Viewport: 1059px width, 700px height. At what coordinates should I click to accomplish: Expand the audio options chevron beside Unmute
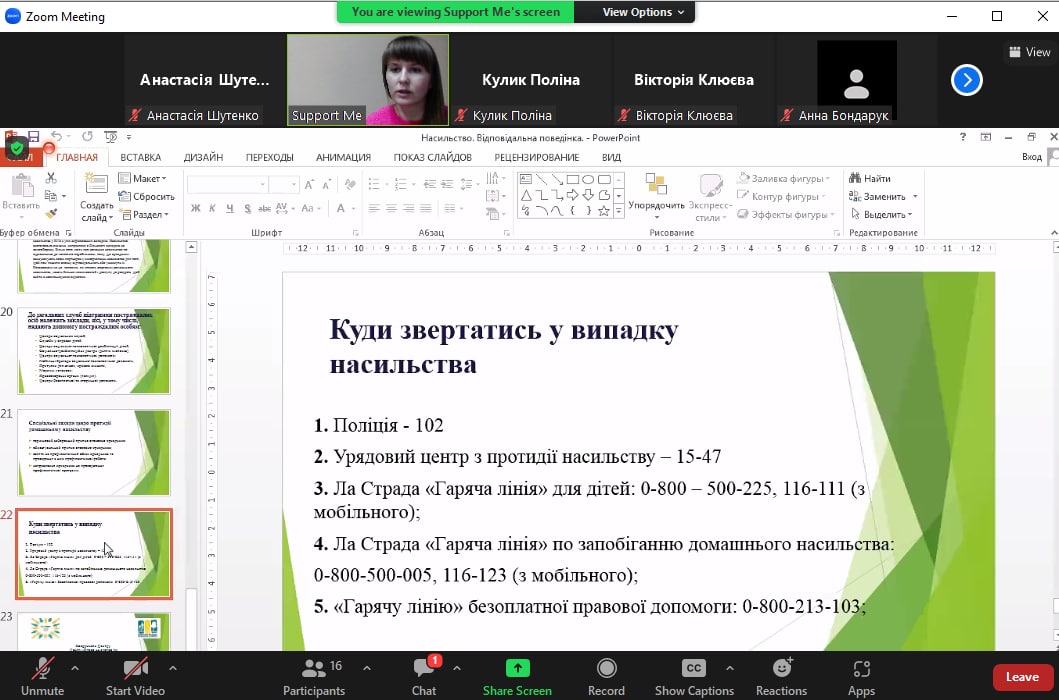pyautogui.click(x=75, y=667)
